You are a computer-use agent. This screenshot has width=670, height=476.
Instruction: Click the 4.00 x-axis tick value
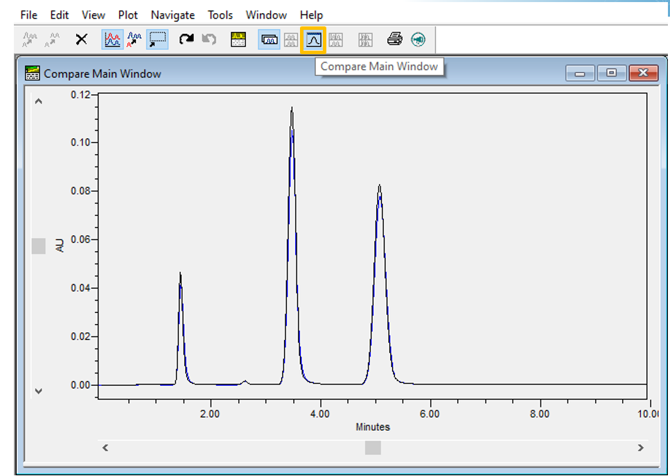[320, 414]
